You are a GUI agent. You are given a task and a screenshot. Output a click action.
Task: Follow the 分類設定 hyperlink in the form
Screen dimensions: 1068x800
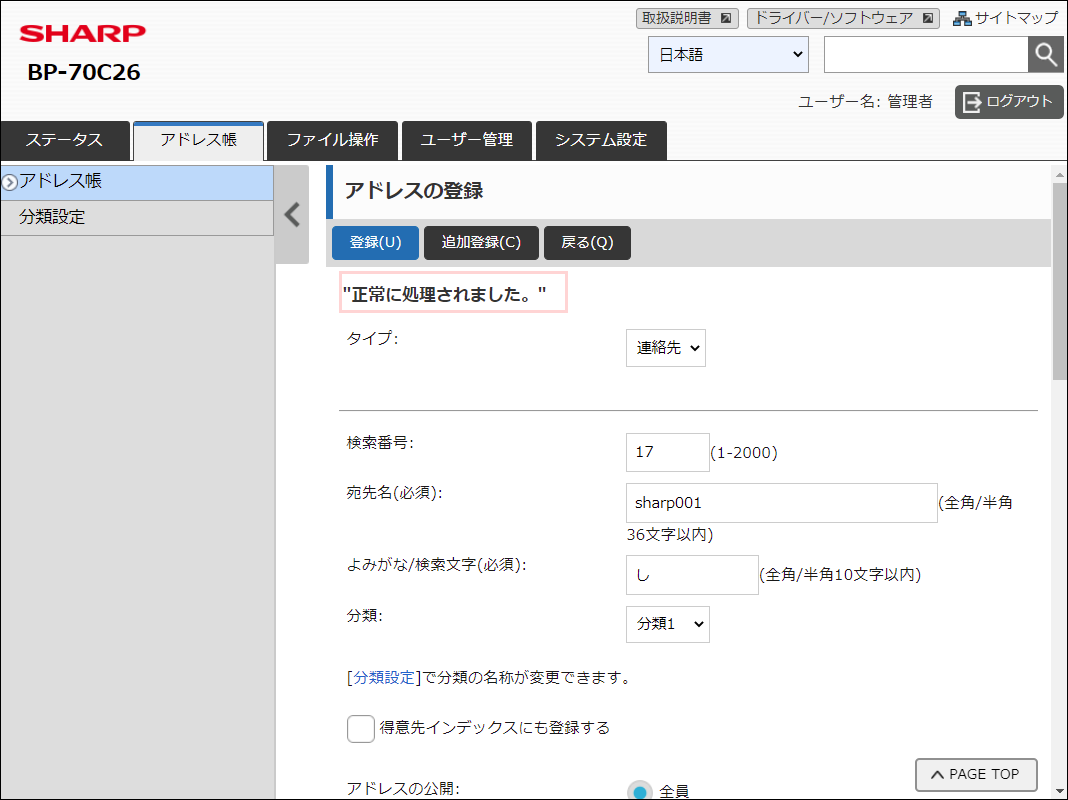tap(383, 678)
